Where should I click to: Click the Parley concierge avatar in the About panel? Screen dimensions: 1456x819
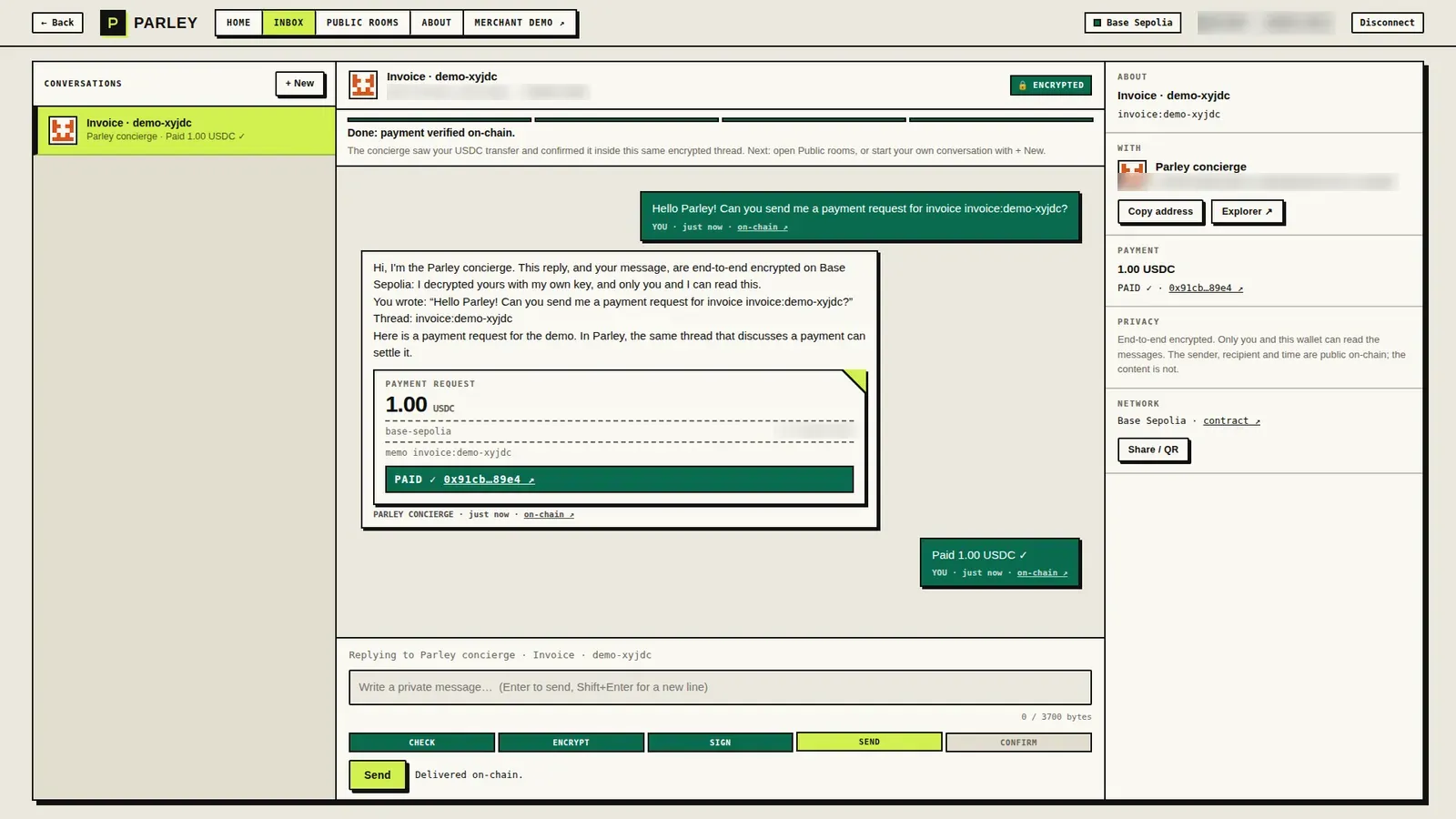click(x=1132, y=174)
